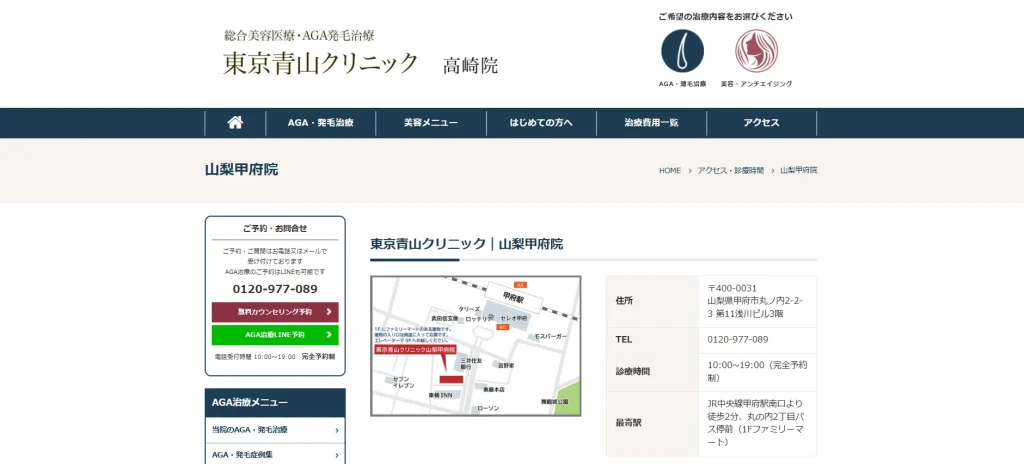Open 当院のAGA・発毛治療 sidebar link
The width and height of the screenshot is (1024, 464).
pyautogui.click(x=275, y=430)
